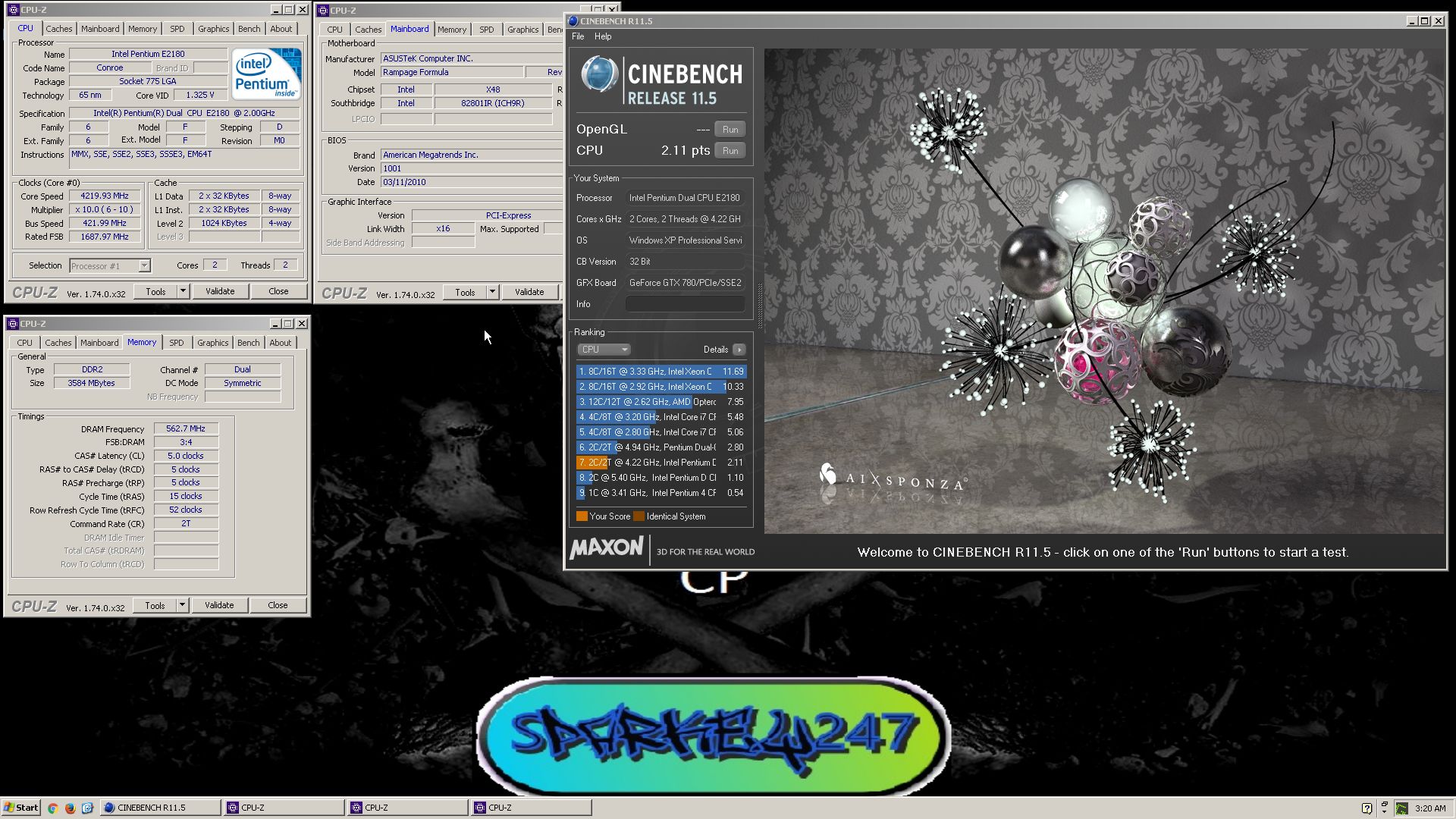Select ranking row 3 AMD Opteron 7.95

pos(661,402)
